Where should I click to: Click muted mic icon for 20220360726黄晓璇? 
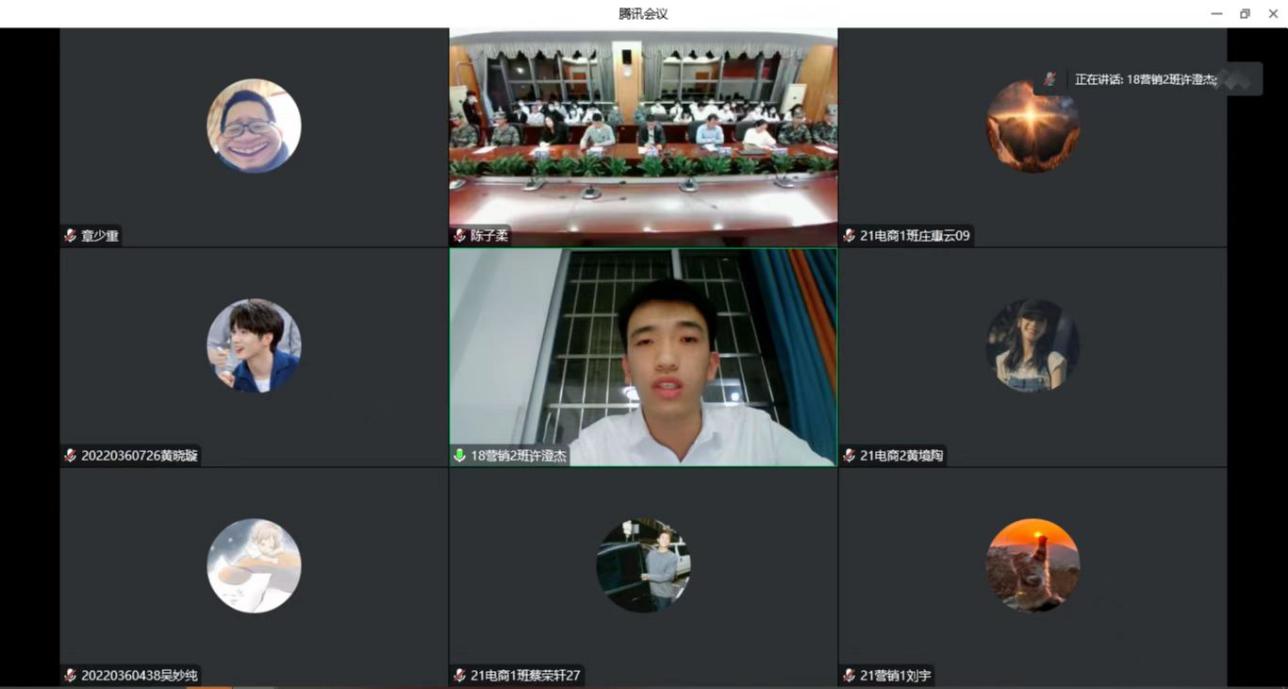70,456
